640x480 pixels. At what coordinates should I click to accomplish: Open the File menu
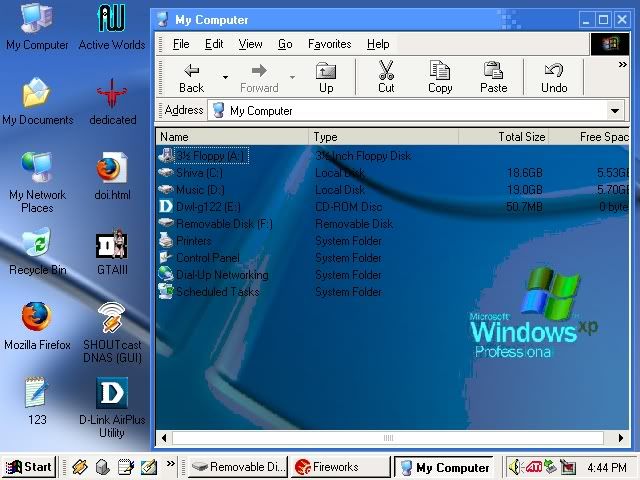(x=181, y=44)
